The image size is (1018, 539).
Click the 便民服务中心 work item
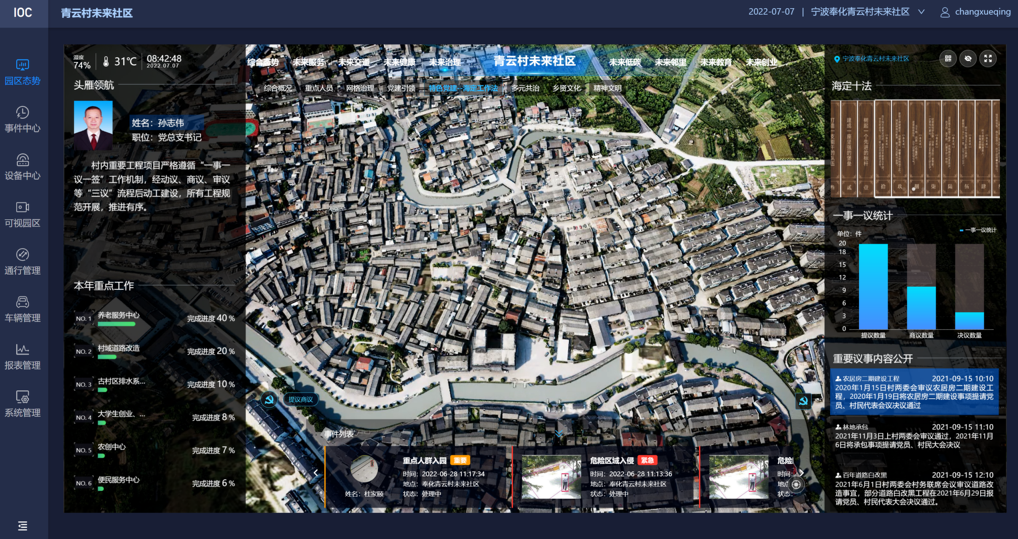[x=155, y=483]
